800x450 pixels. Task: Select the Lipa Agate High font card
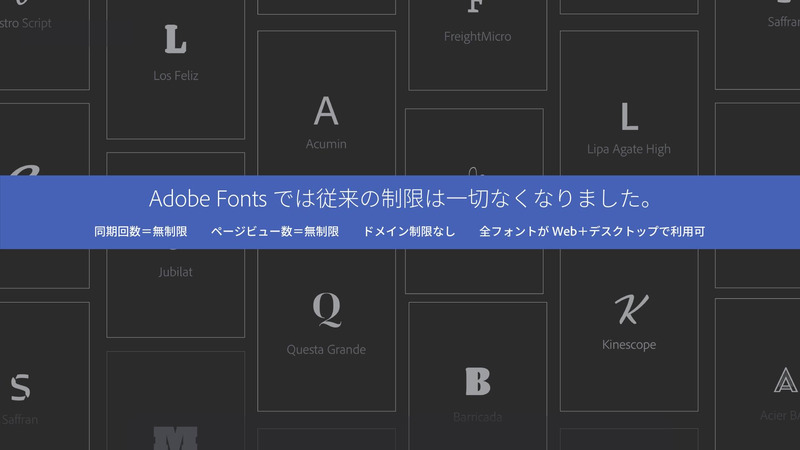coord(629,103)
